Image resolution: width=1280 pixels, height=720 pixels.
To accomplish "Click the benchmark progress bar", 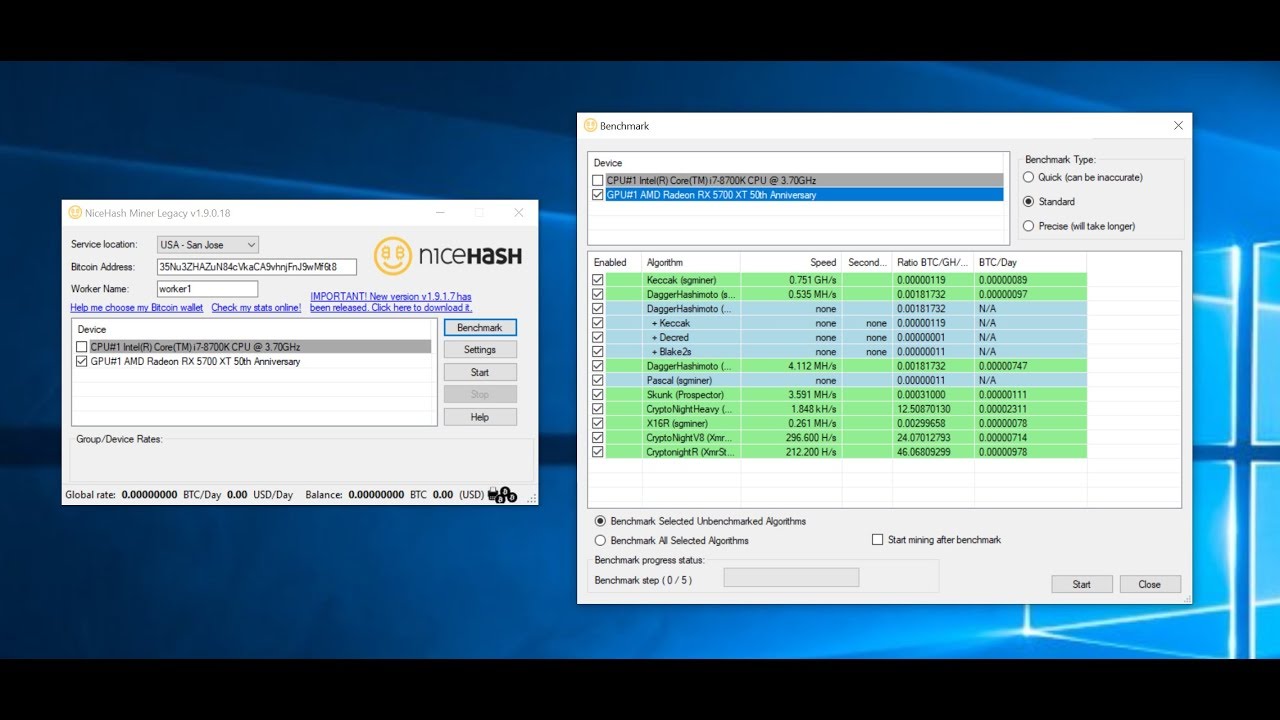I will click(x=791, y=578).
